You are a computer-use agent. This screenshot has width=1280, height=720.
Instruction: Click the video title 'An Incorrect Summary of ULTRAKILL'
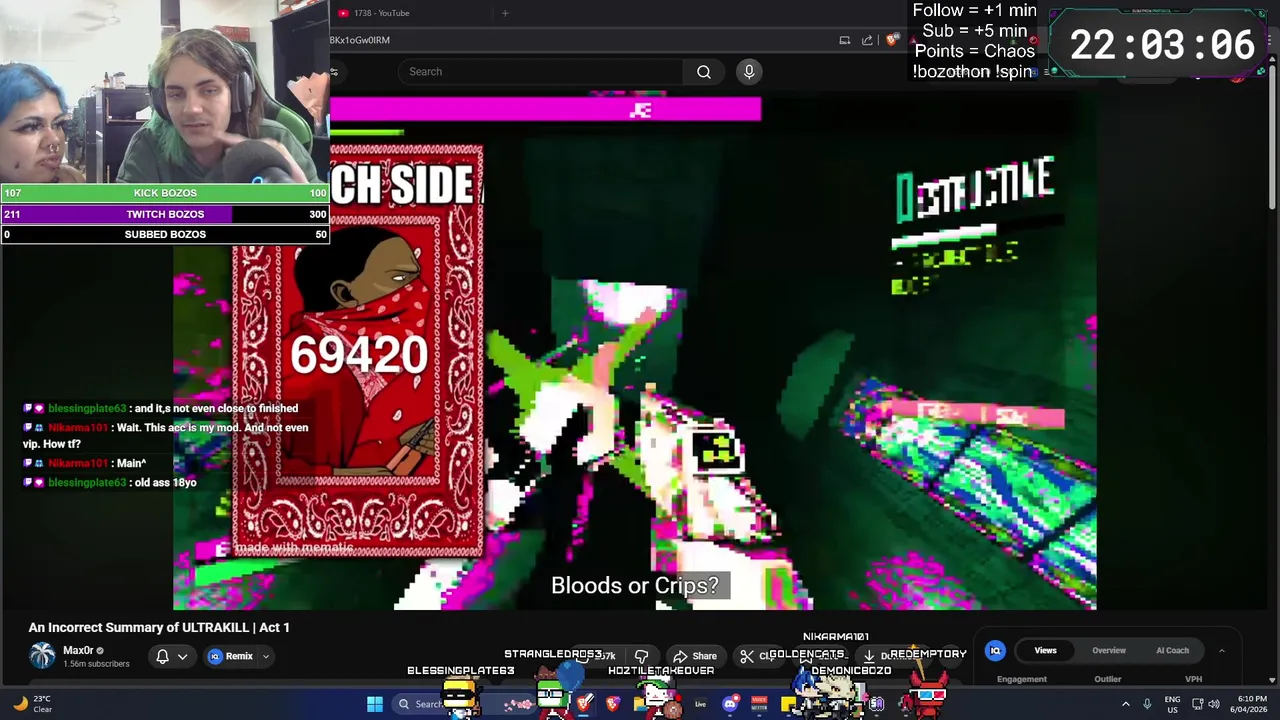pyautogui.click(x=159, y=627)
